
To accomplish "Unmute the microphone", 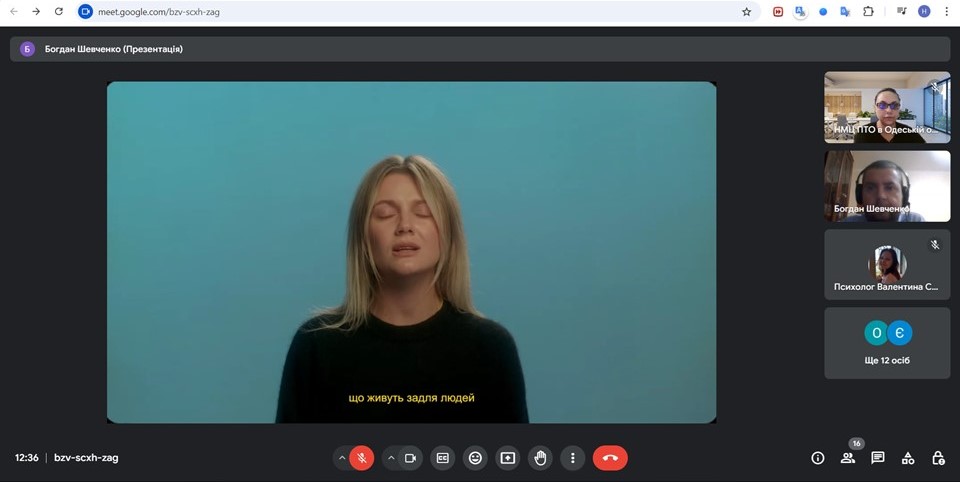I will pos(362,458).
